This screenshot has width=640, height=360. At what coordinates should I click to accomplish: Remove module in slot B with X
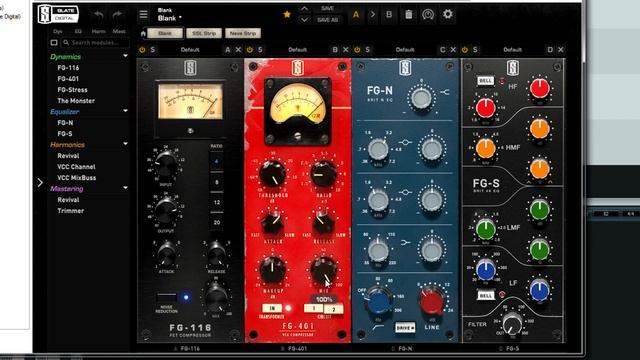click(x=346, y=50)
